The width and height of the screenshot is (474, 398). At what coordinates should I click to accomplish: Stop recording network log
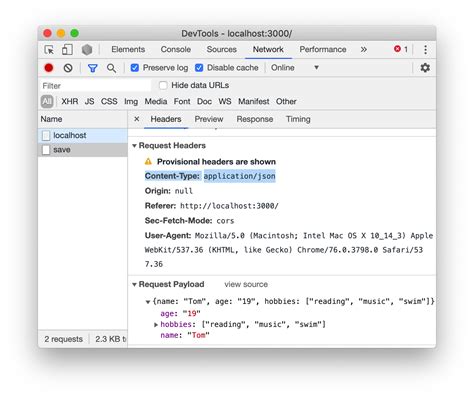point(49,68)
